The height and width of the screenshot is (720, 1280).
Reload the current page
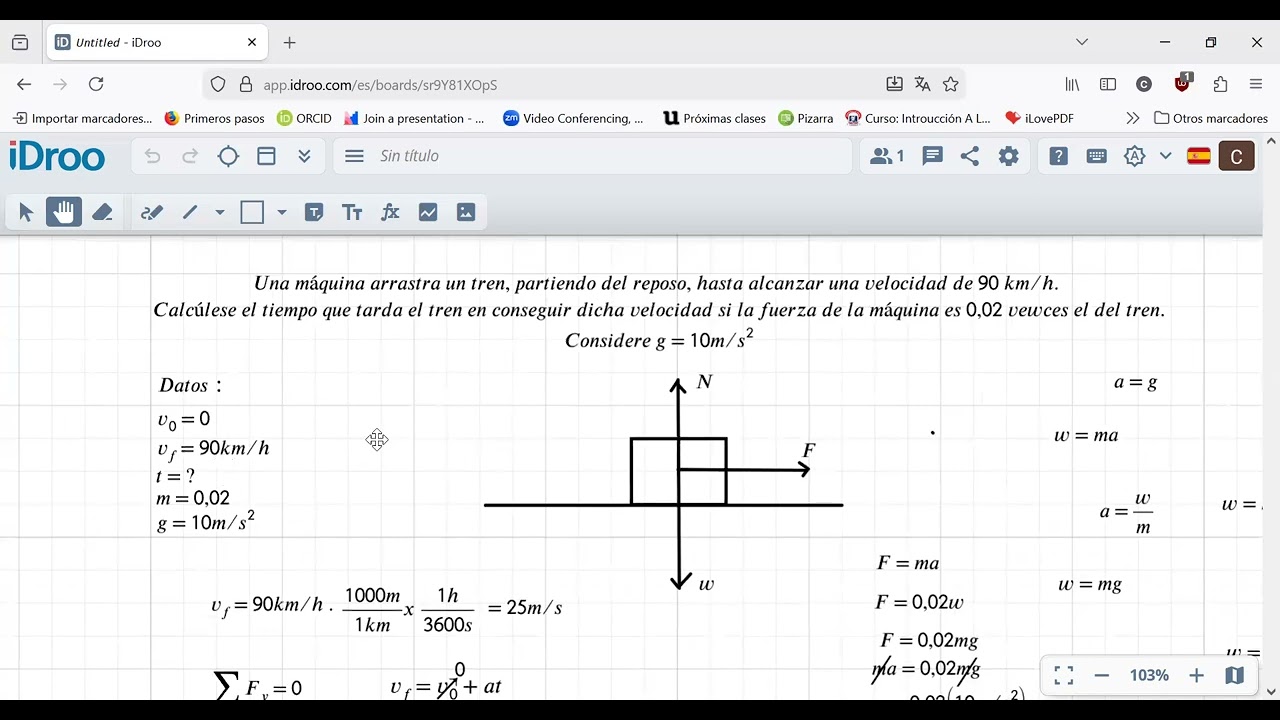[96, 85]
